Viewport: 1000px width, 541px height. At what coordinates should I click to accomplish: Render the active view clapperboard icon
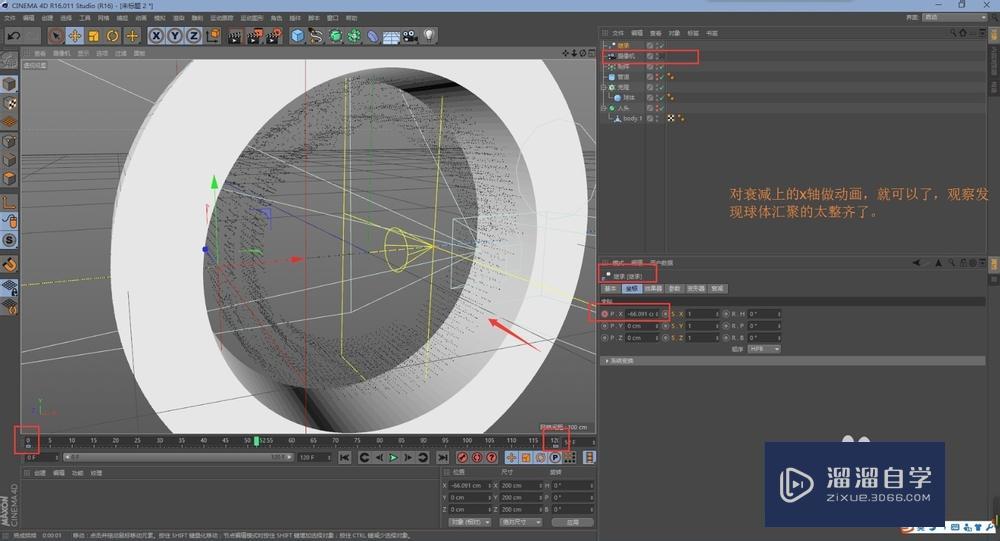pos(234,36)
